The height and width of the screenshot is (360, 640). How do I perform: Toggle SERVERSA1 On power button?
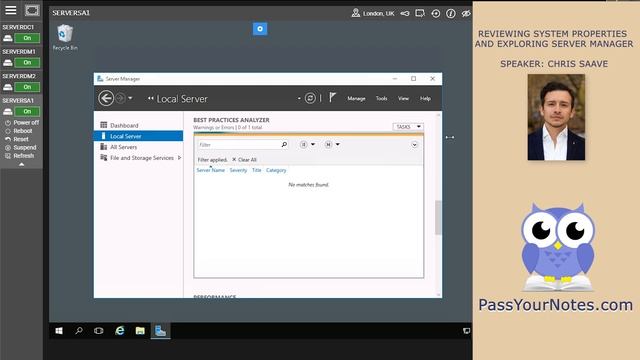point(27,111)
